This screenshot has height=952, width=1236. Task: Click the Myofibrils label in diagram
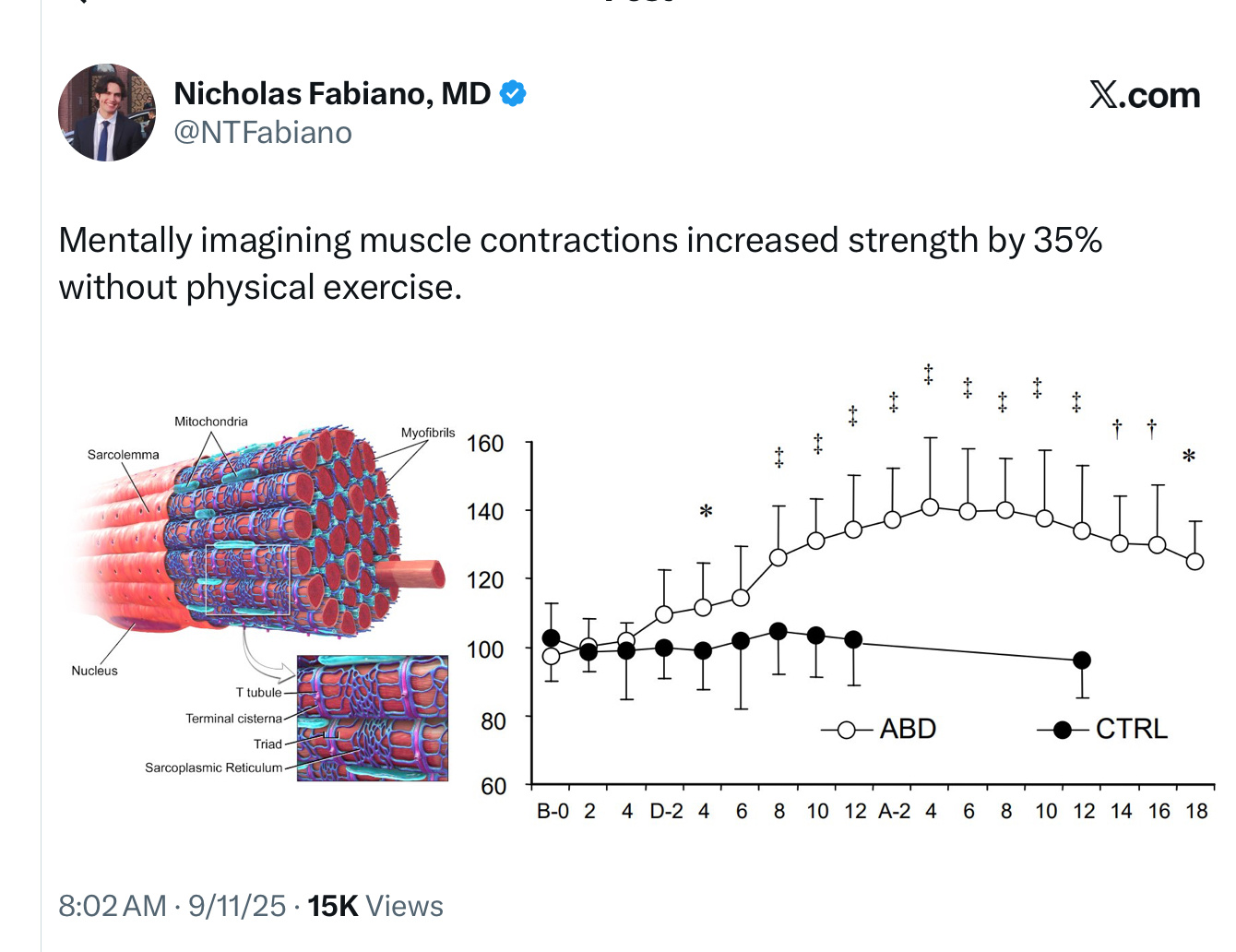(x=428, y=433)
